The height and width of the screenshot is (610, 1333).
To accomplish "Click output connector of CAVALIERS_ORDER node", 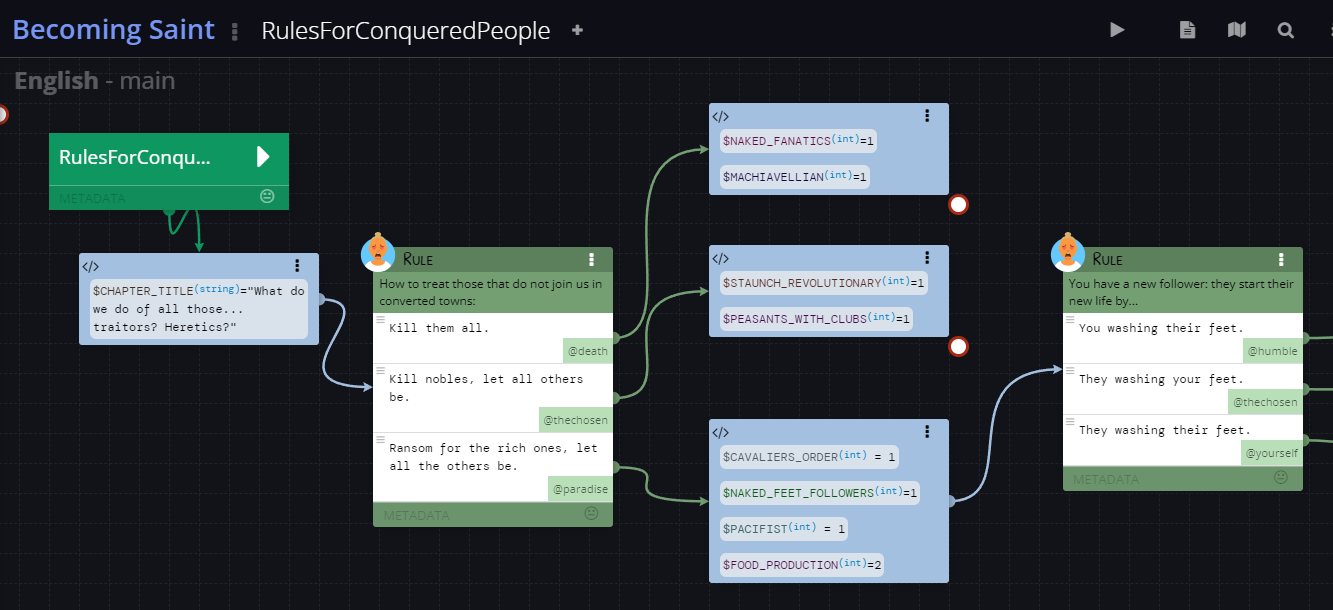I will coord(950,500).
